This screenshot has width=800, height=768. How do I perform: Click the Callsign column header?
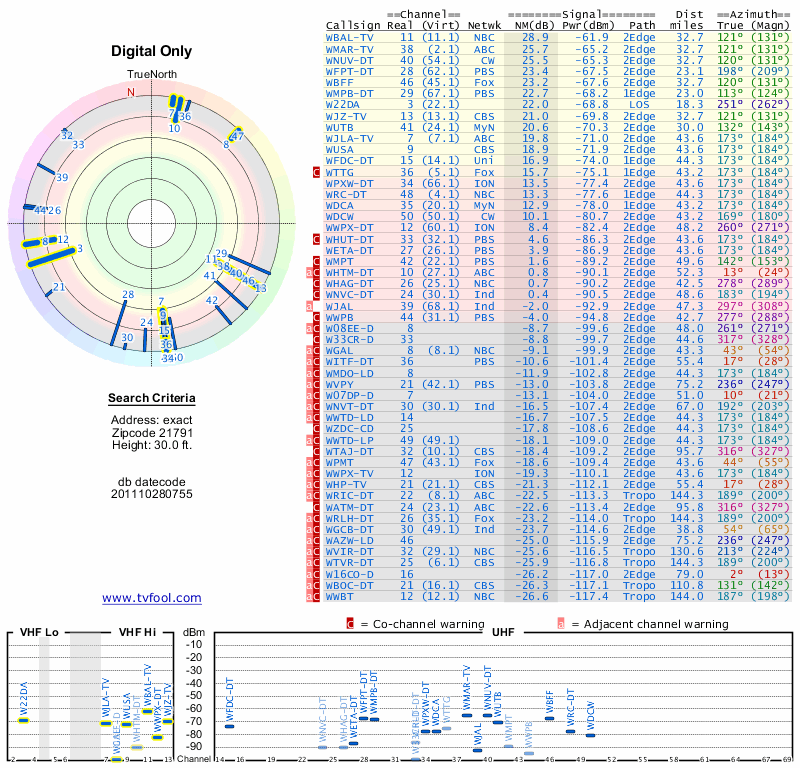354,25
